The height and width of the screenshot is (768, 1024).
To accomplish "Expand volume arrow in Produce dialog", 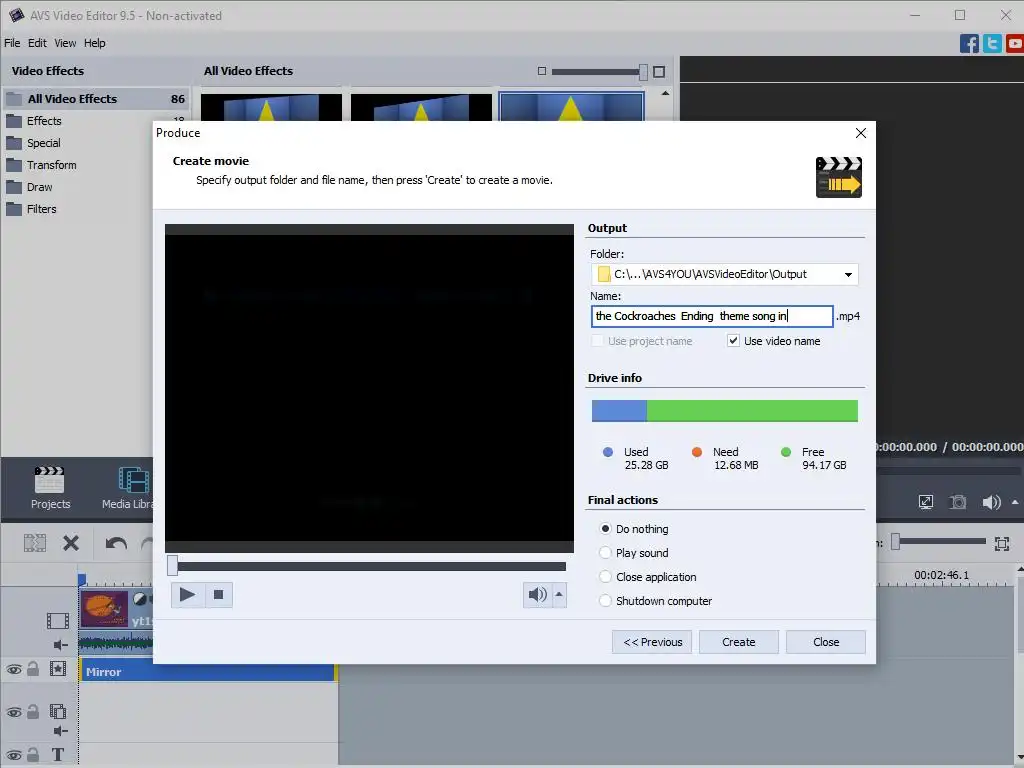I will 559,594.
